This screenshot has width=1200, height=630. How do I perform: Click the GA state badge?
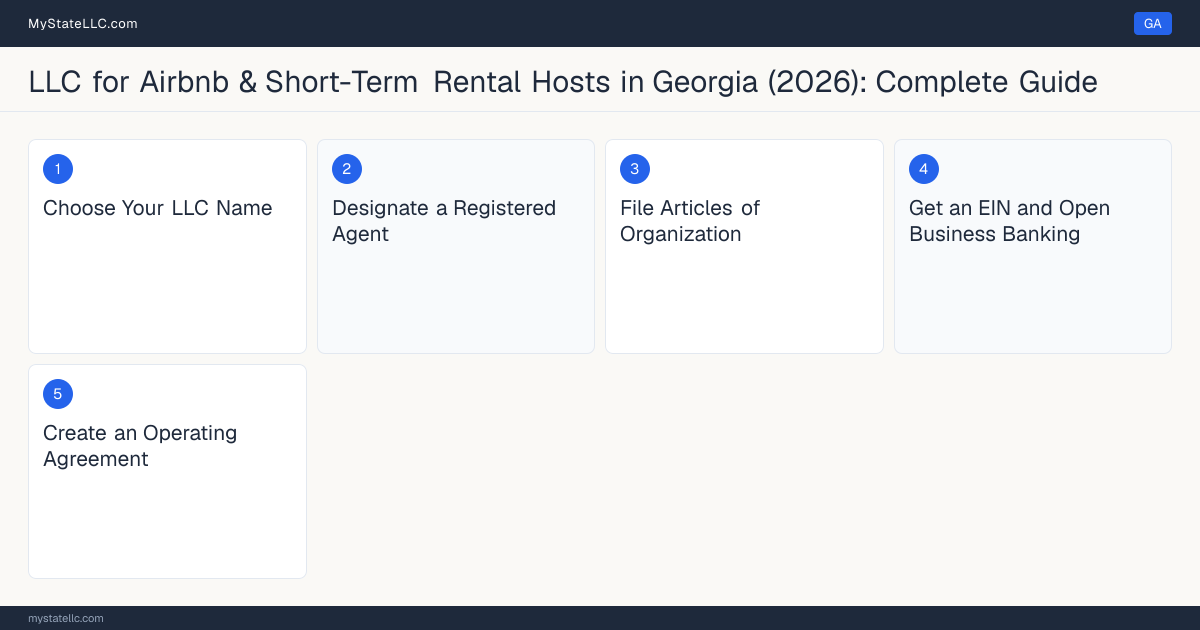pyautogui.click(x=1152, y=23)
